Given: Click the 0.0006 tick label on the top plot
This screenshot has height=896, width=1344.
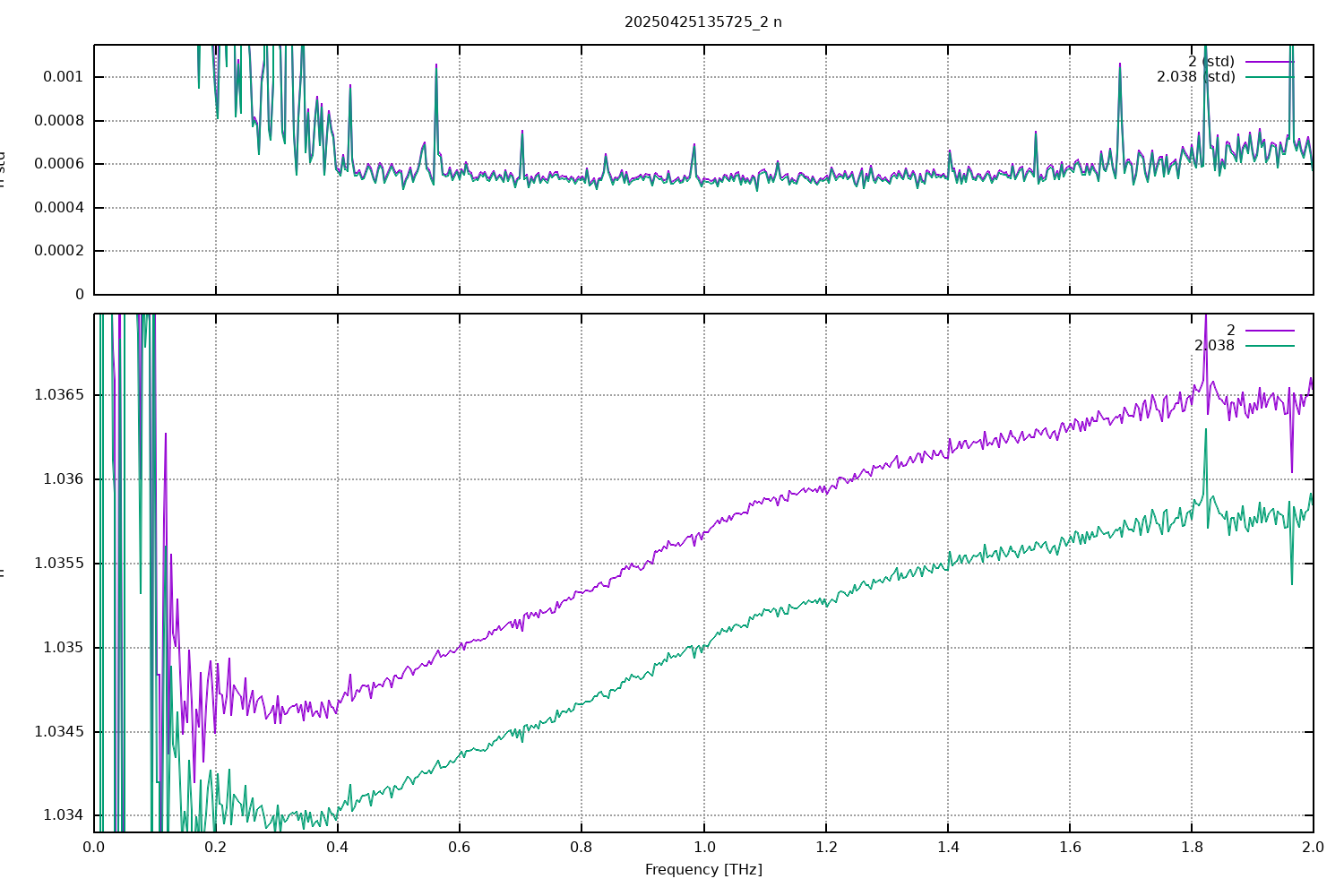Looking at the screenshot, I should click(x=59, y=164).
